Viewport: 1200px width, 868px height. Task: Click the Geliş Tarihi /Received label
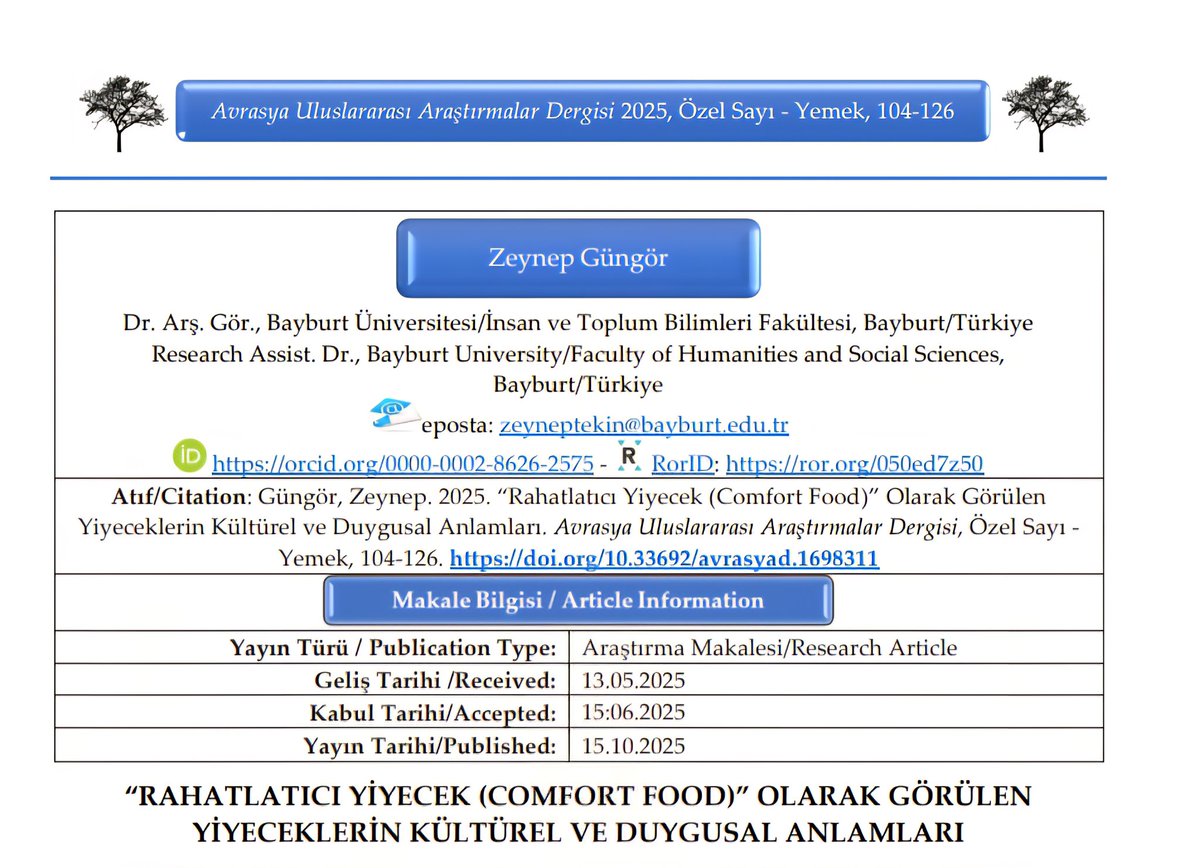(x=434, y=680)
